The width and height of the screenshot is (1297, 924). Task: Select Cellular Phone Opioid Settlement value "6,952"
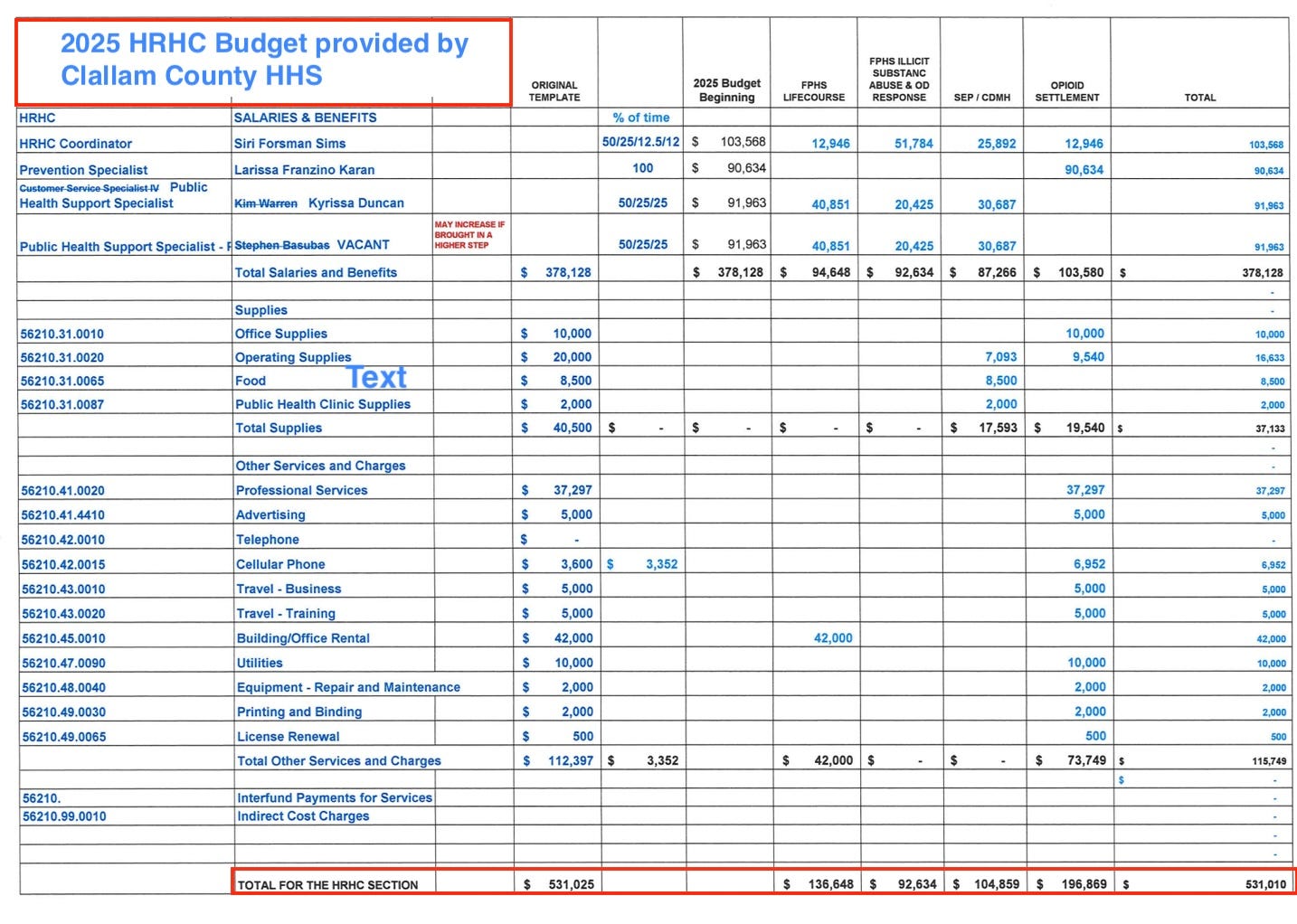[x=1089, y=564]
